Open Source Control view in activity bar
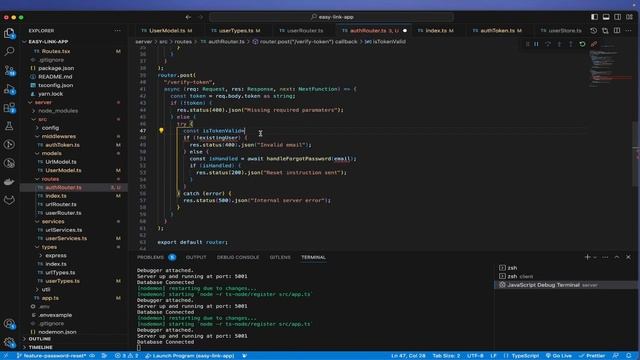Viewport: 640px width, 360px height. [x=9, y=70]
